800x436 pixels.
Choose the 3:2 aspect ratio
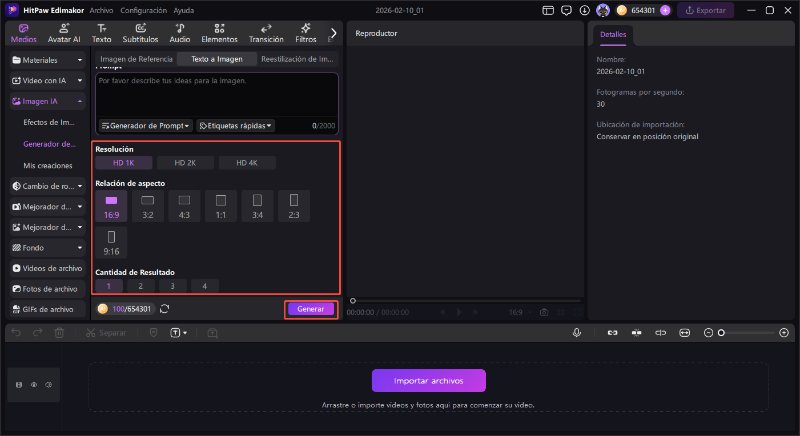pos(147,206)
